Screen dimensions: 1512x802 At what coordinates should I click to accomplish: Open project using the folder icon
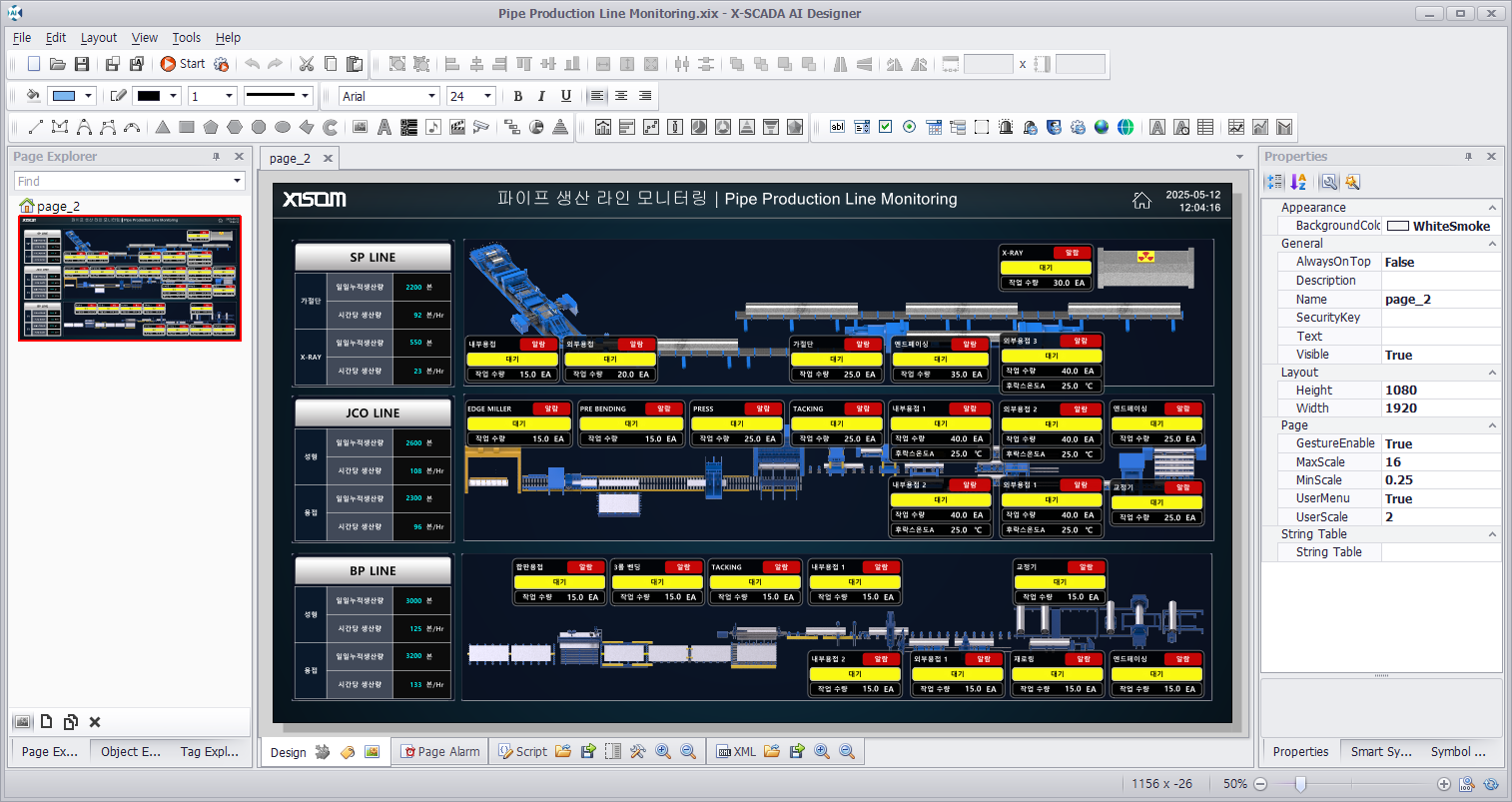pyautogui.click(x=58, y=64)
